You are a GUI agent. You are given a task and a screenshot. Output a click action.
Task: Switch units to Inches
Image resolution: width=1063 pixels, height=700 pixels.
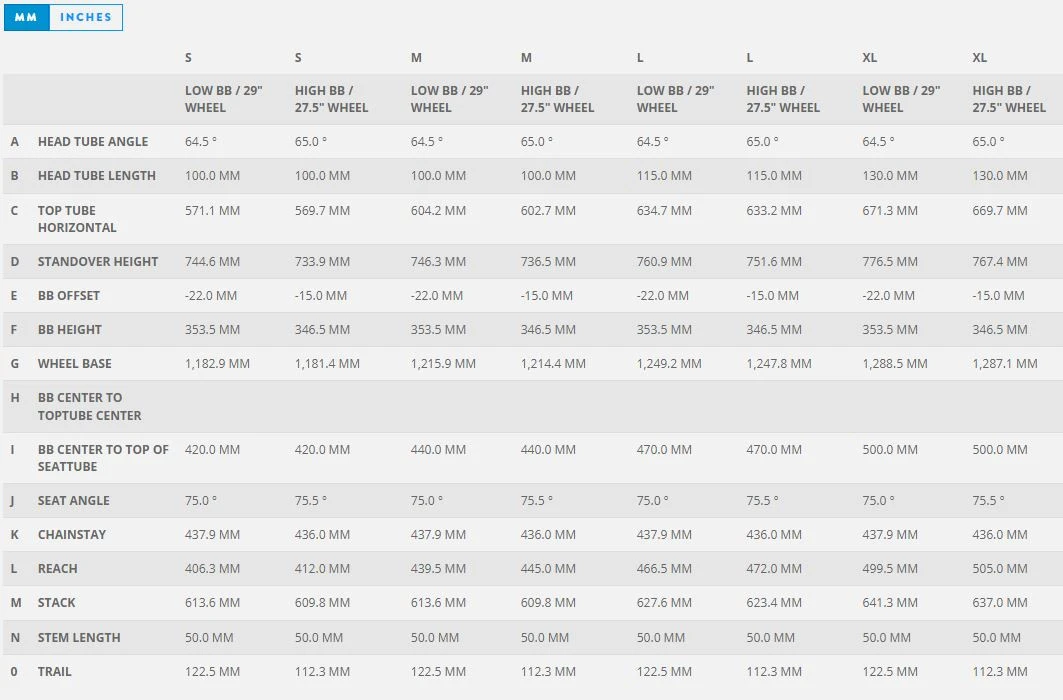[x=86, y=17]
